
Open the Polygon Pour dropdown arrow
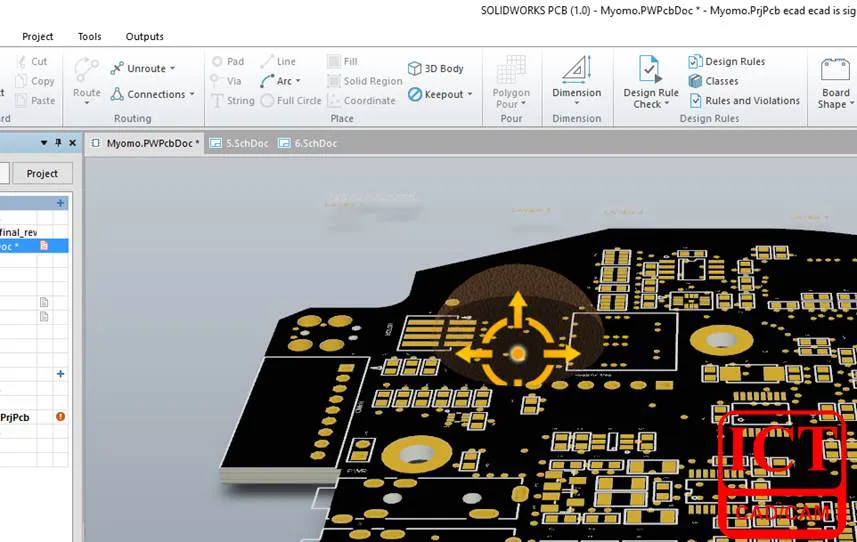coord(524,103)
